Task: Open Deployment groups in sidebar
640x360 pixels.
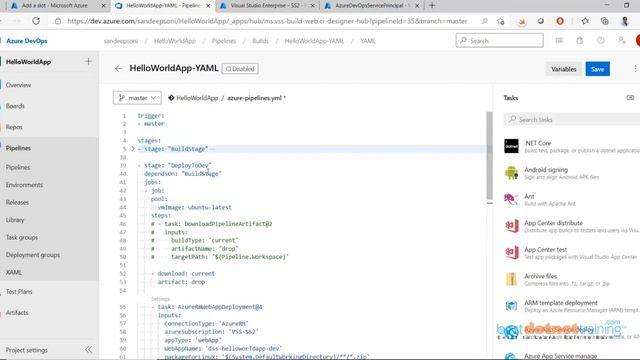Action: [x=33, y=255]
